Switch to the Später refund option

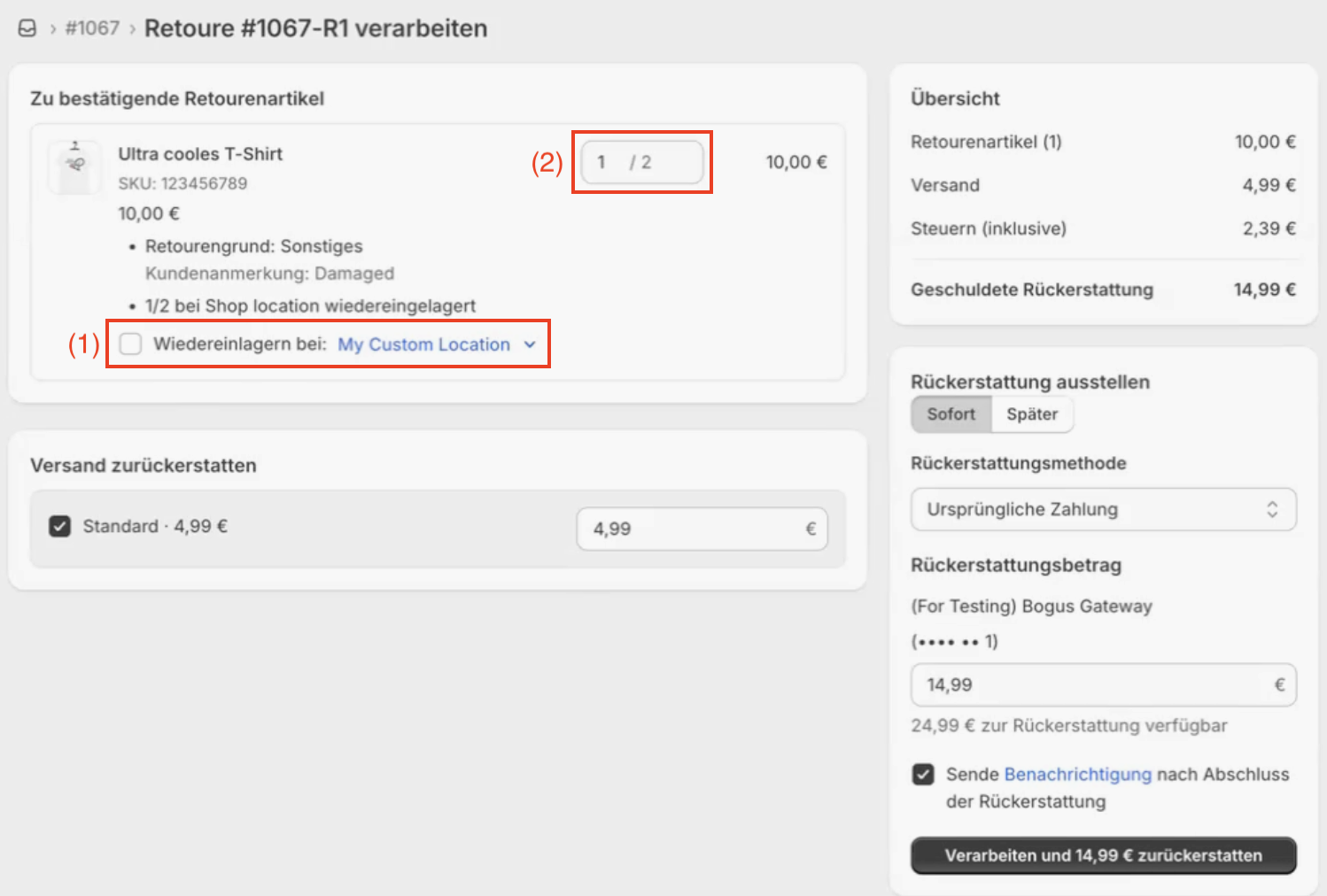(1031, 414)
